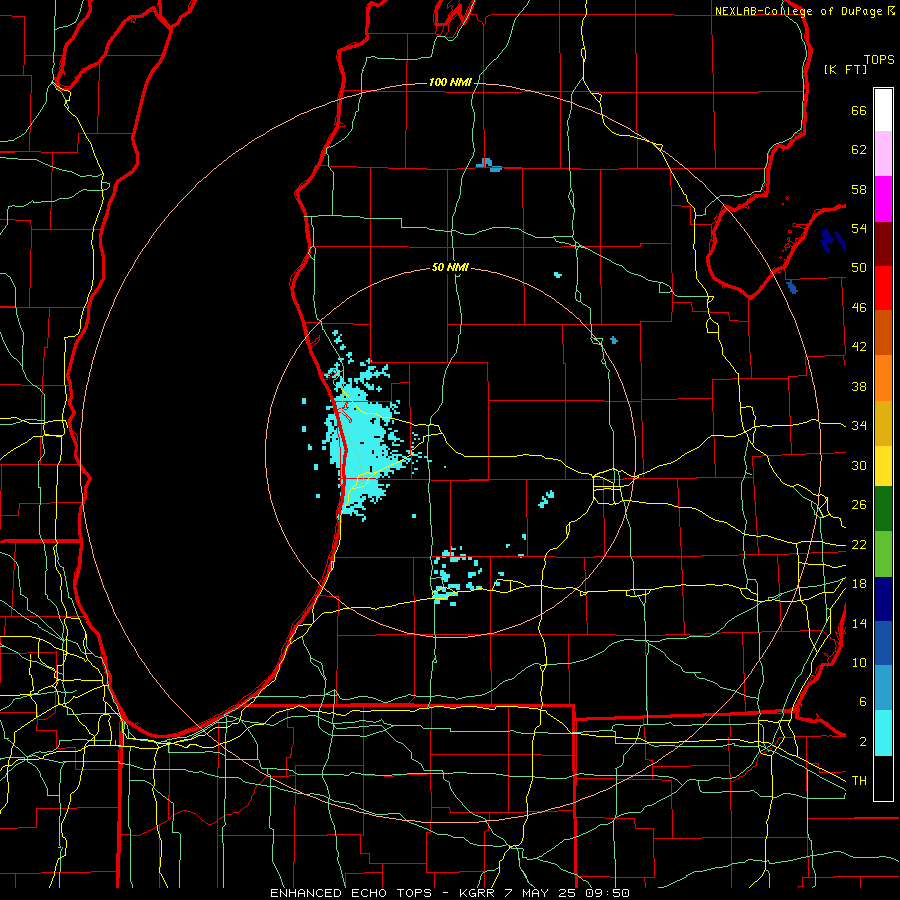Click the dark blue echo by the bay at far right
The width and height of the screenshot is (900, 900).
[x=832, y=240]
